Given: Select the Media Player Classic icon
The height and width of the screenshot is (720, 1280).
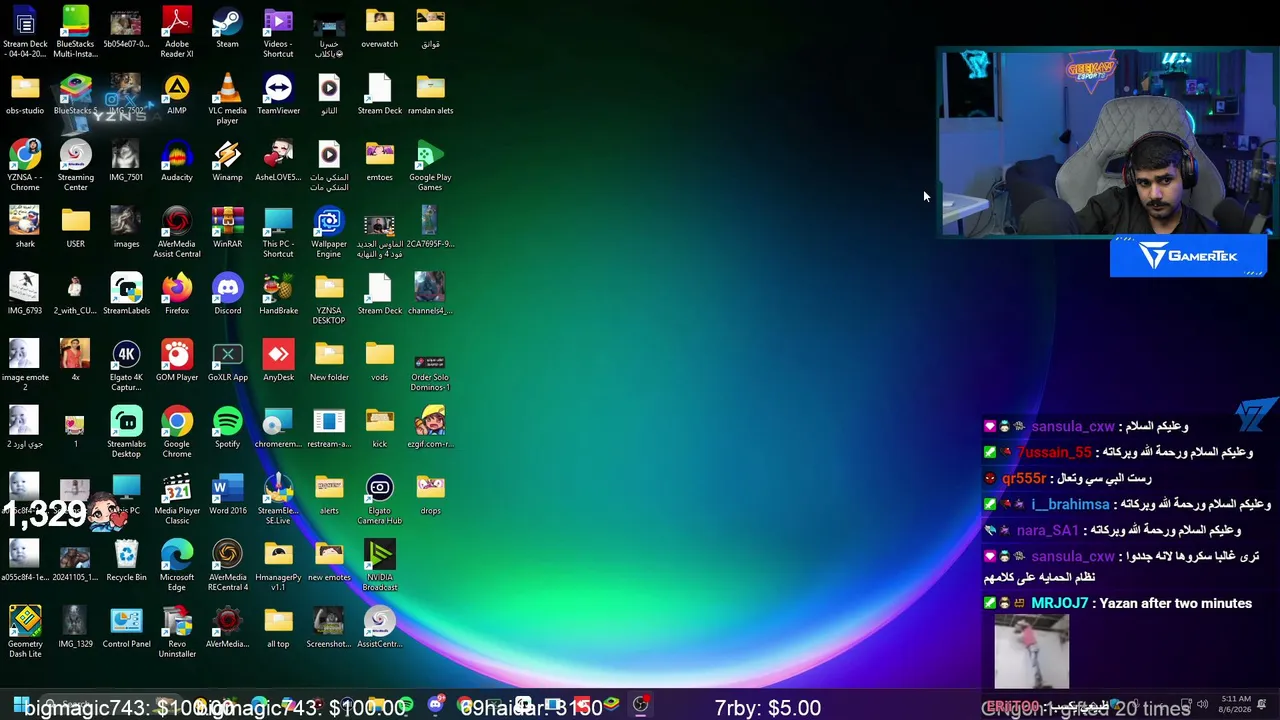Looking at the screenshot, I should pos(177,499).
